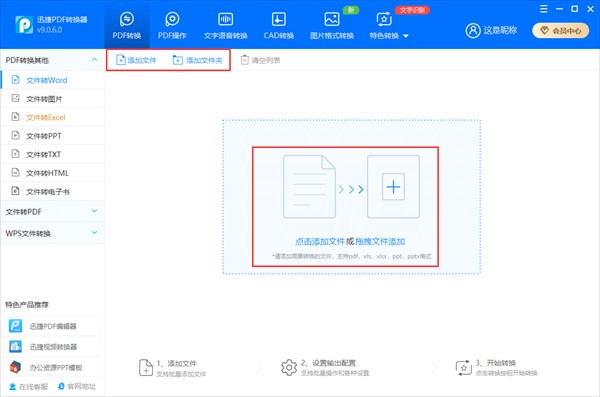Click 添加文件夹 in the toolbar
This screenshot has width=600, height=397.
click(197, 60)
